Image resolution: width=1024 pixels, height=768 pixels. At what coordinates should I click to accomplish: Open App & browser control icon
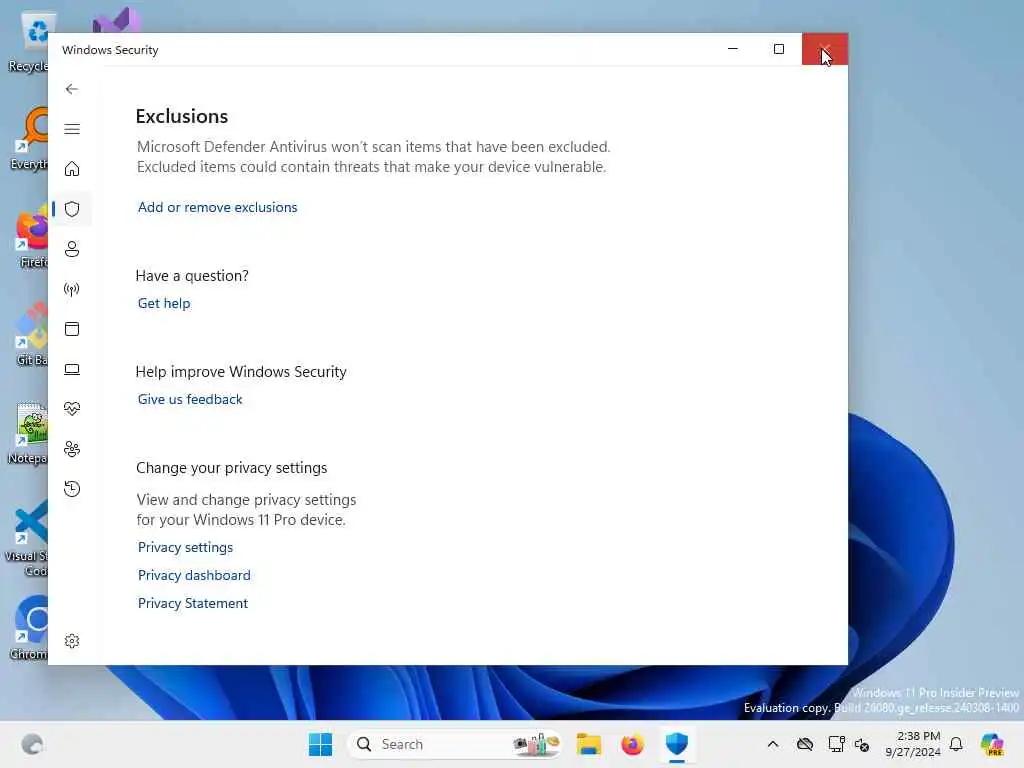(x=72, y=328)
